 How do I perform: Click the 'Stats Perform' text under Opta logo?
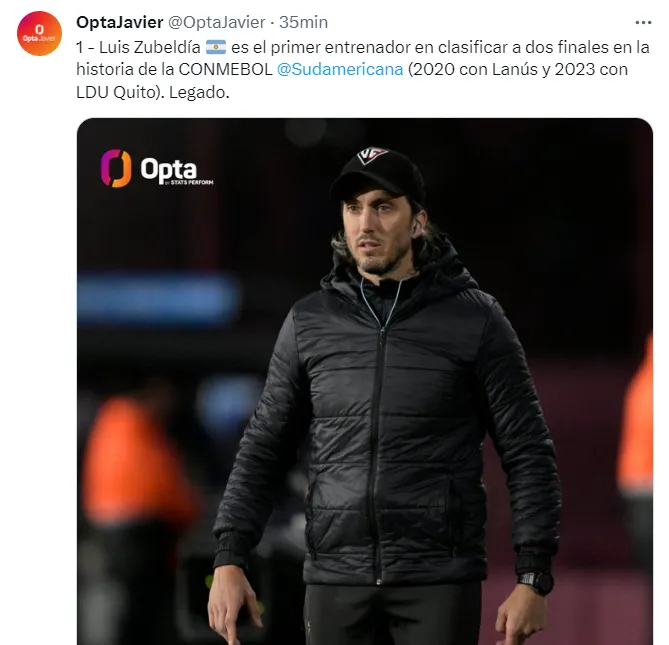[x=192, y=182]
